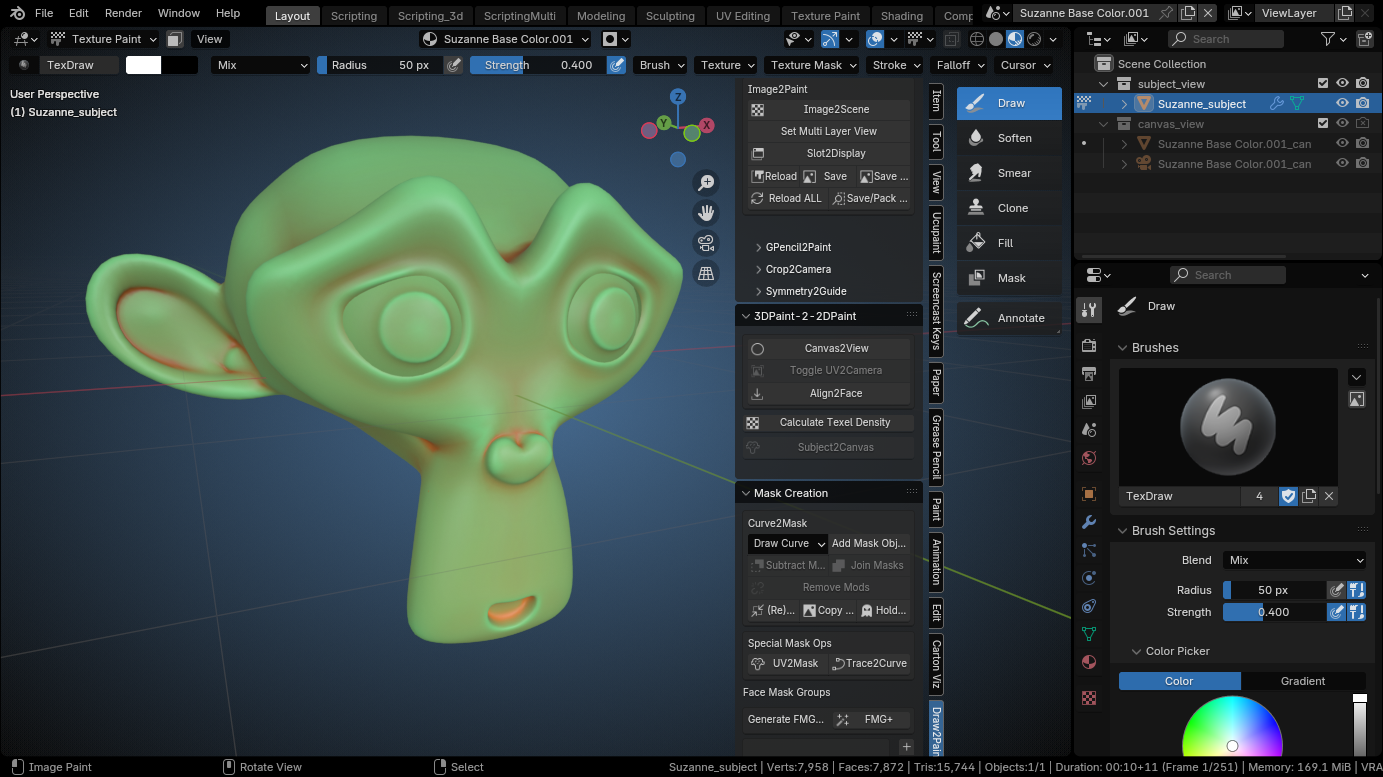The height and width of the screenshot is (777, 1383).
Task: Click the Zoom magnifier in the viewport gizmo
Action: tap(706, 182)
